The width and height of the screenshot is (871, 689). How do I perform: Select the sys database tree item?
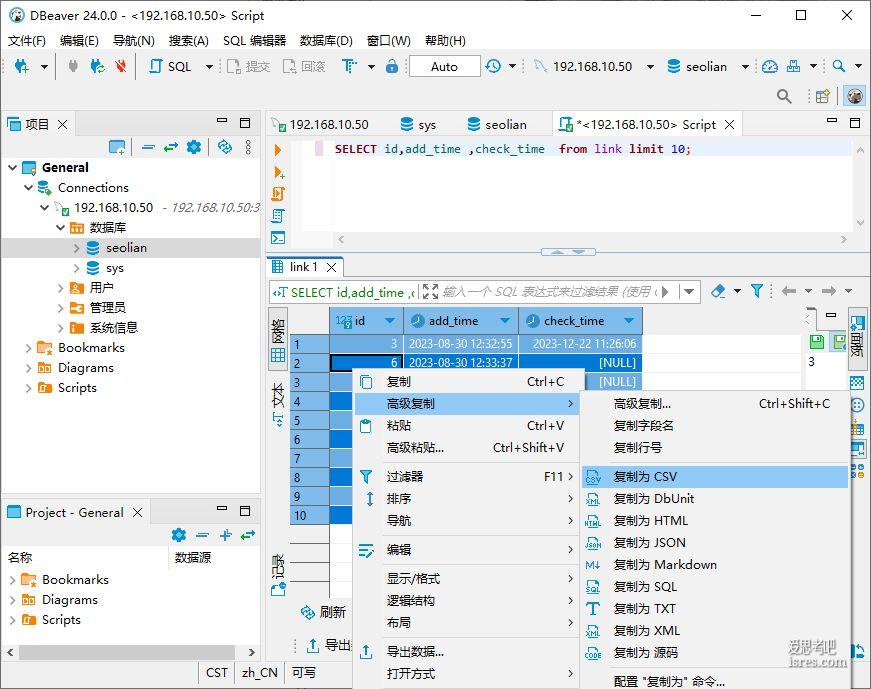click(x=114, y=268)
